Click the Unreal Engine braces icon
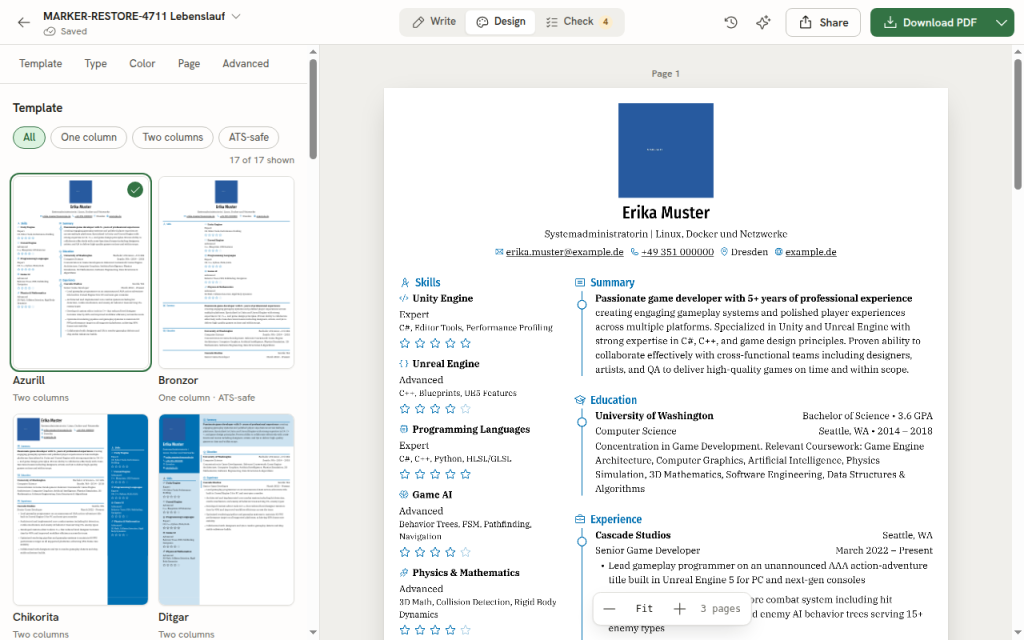Image resolution: width=1024 pixels, height=640 pixels. coord(404,364)
